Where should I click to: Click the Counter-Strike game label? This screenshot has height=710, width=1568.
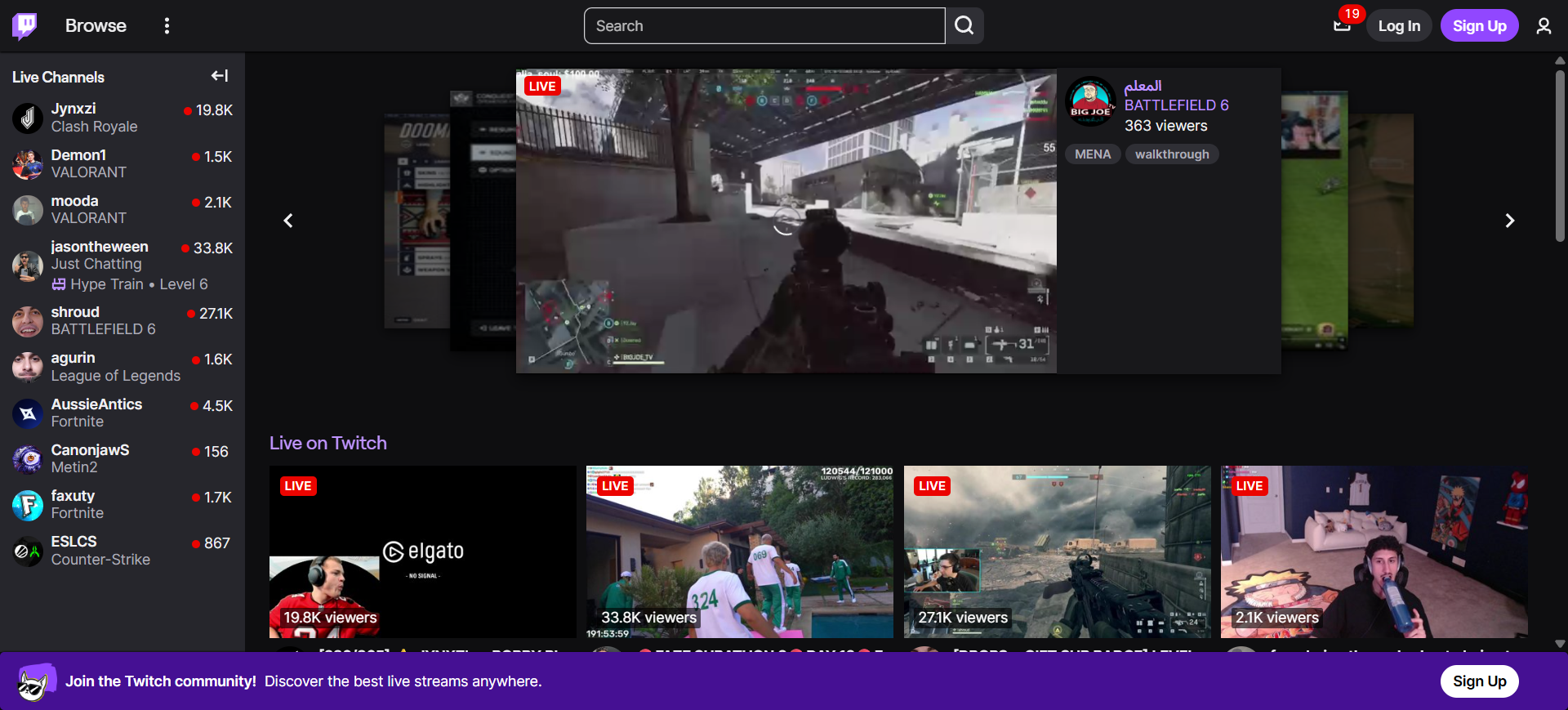[x=100, y=560]
